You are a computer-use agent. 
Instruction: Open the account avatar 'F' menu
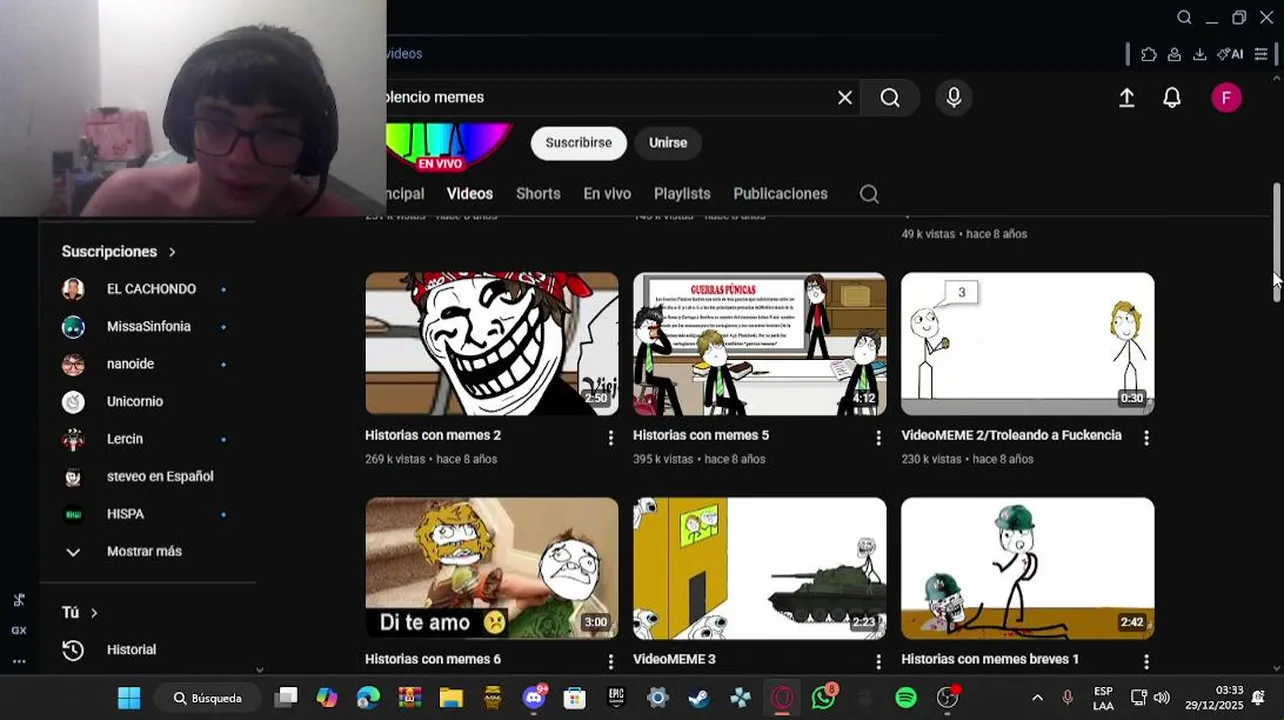1227,97
